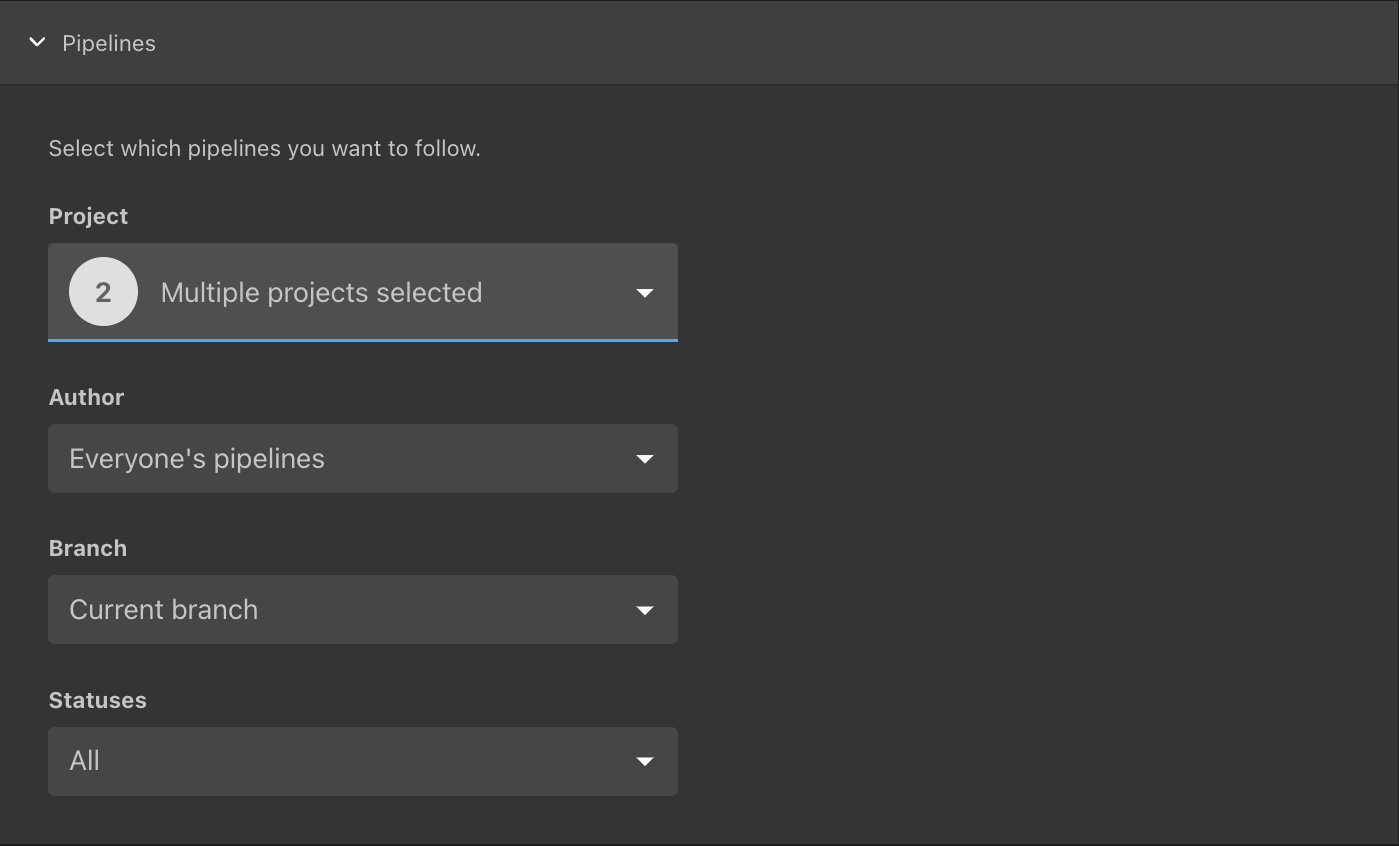Click the Project field label
Screen dimensions: 1399x846
pyautogui.click(x=88, y=216)
